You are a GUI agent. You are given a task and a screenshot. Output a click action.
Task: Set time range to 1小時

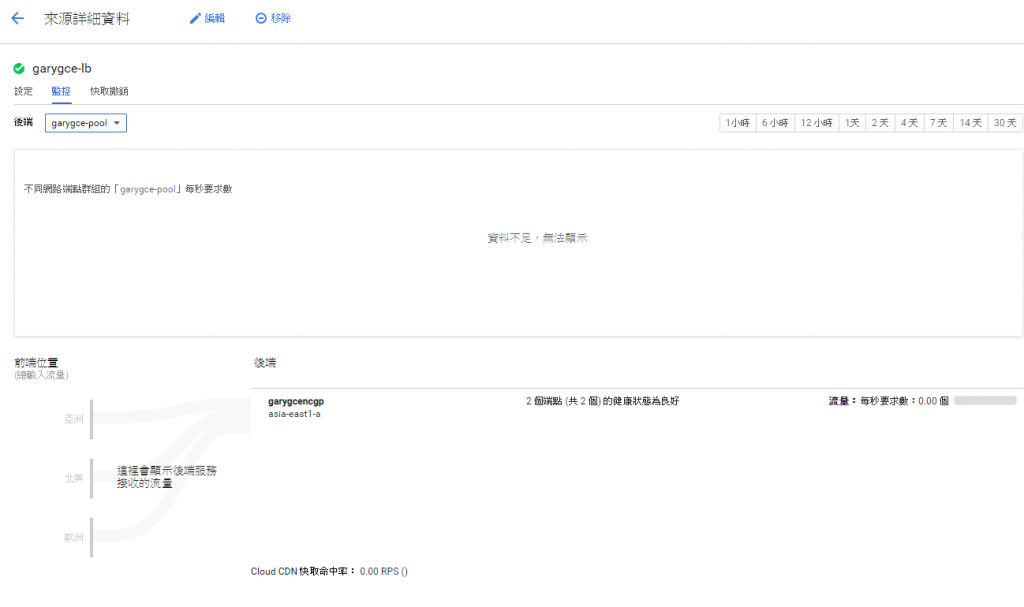point(737,123)
